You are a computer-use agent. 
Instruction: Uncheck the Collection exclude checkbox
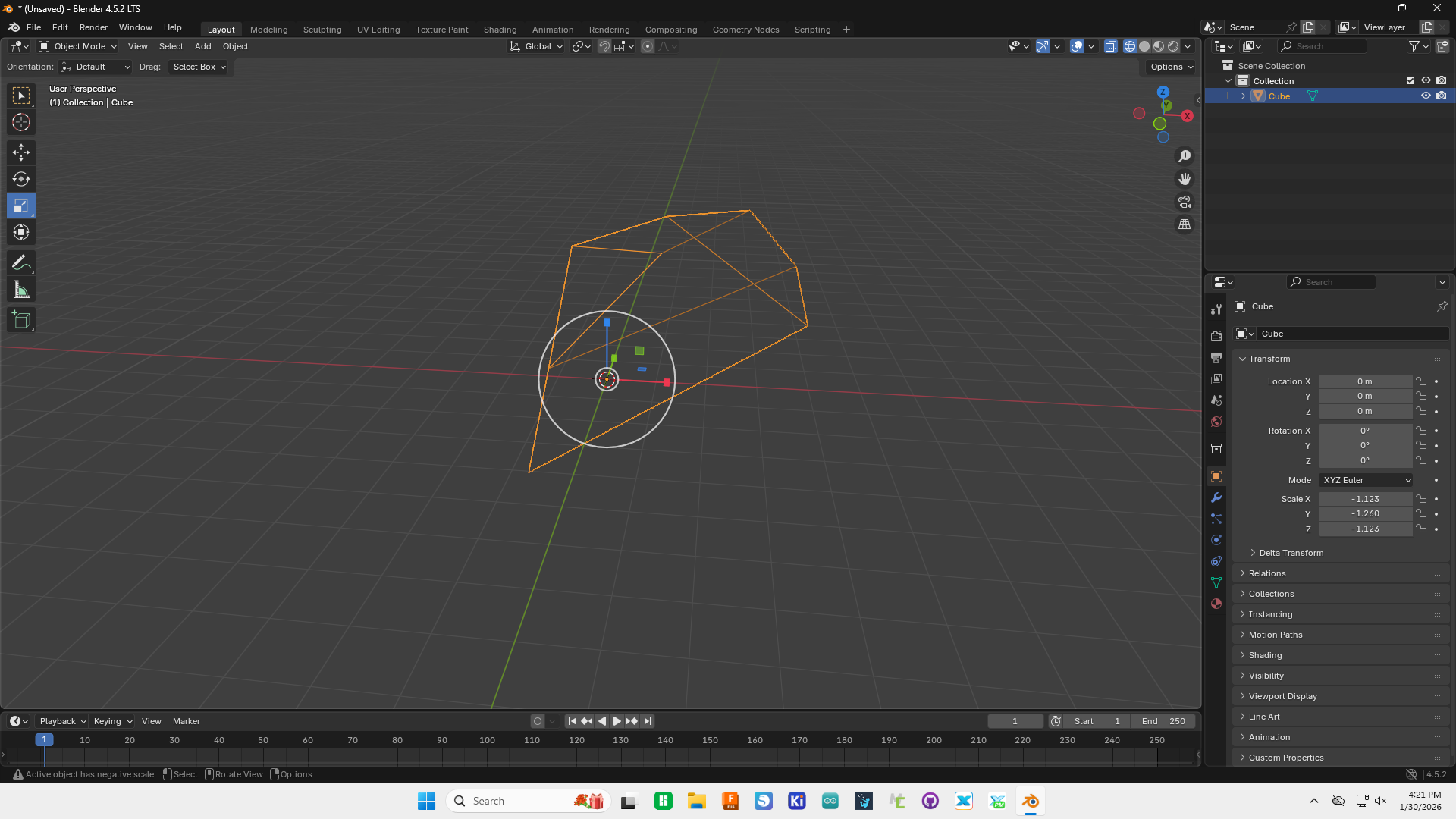tap(1410, 80)
